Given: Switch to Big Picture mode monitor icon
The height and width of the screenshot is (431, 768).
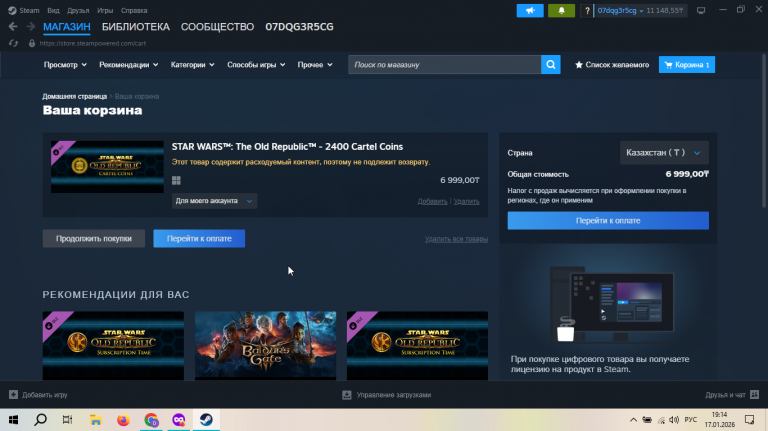Looking at the screenshot, I should [701, 10].
